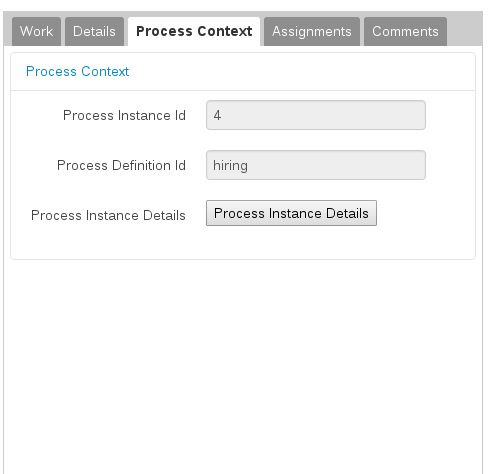490x474 pixels.
Task: Open the Details tab
Action: tap(94, 32)
